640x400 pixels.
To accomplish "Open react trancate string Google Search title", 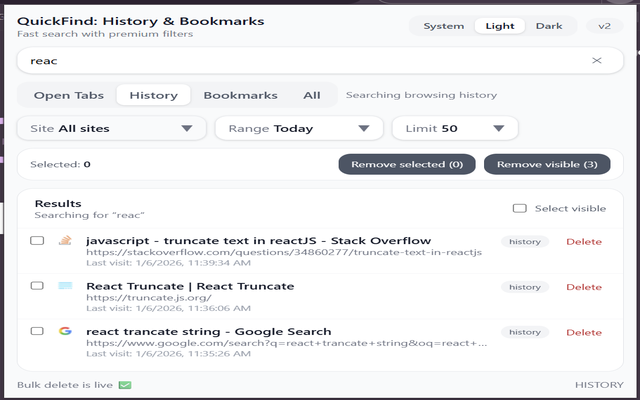I will pos(209,331).
